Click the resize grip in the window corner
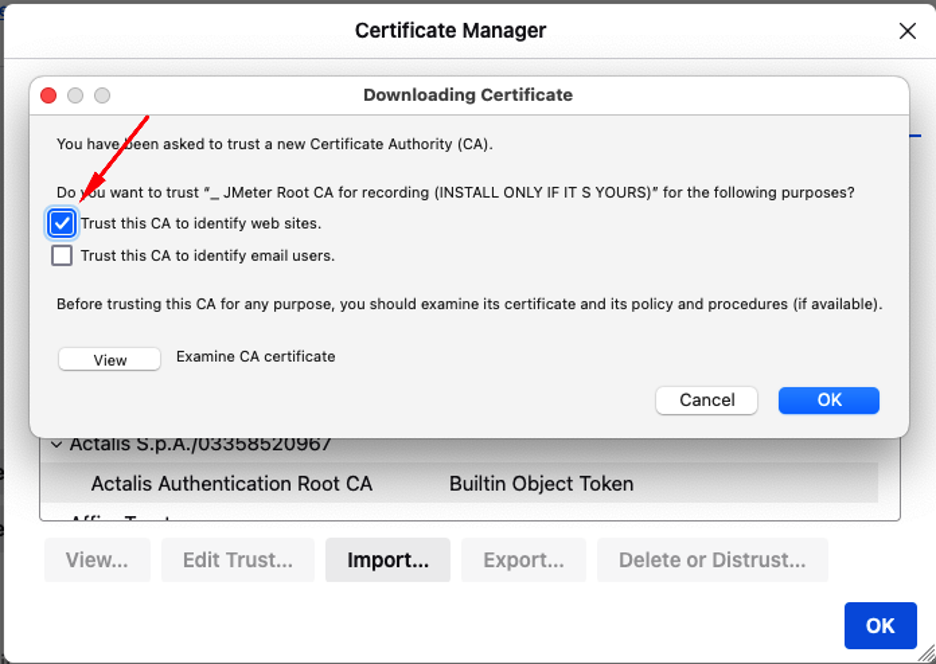The width and height of the screenshot is (936, 664). point(927,654)
